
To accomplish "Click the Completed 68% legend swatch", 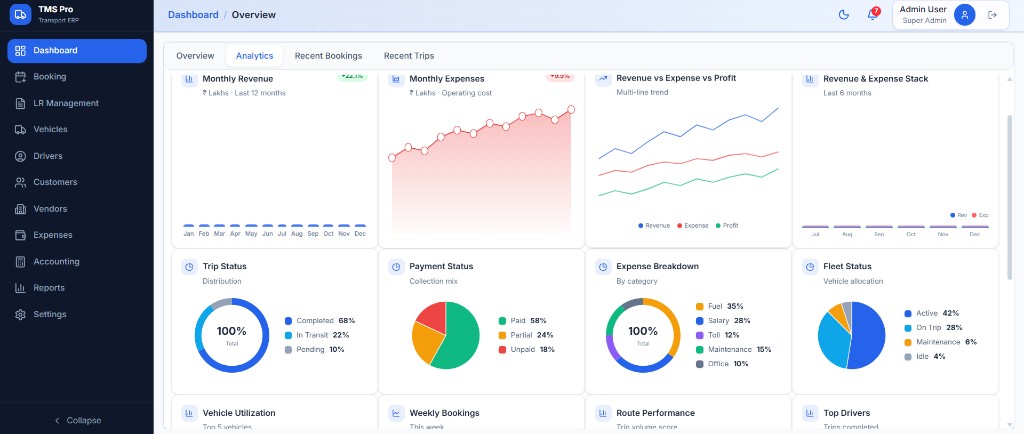I will click(289, 321).
